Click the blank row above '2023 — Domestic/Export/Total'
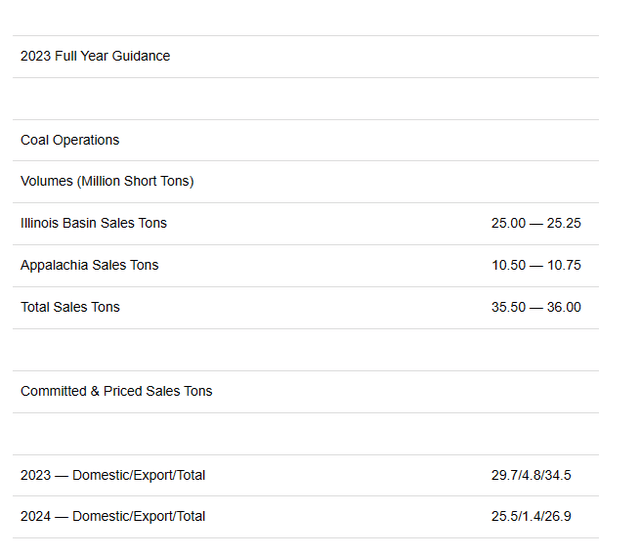This screenshot has height=556, width=640. [x=306, y=433]
